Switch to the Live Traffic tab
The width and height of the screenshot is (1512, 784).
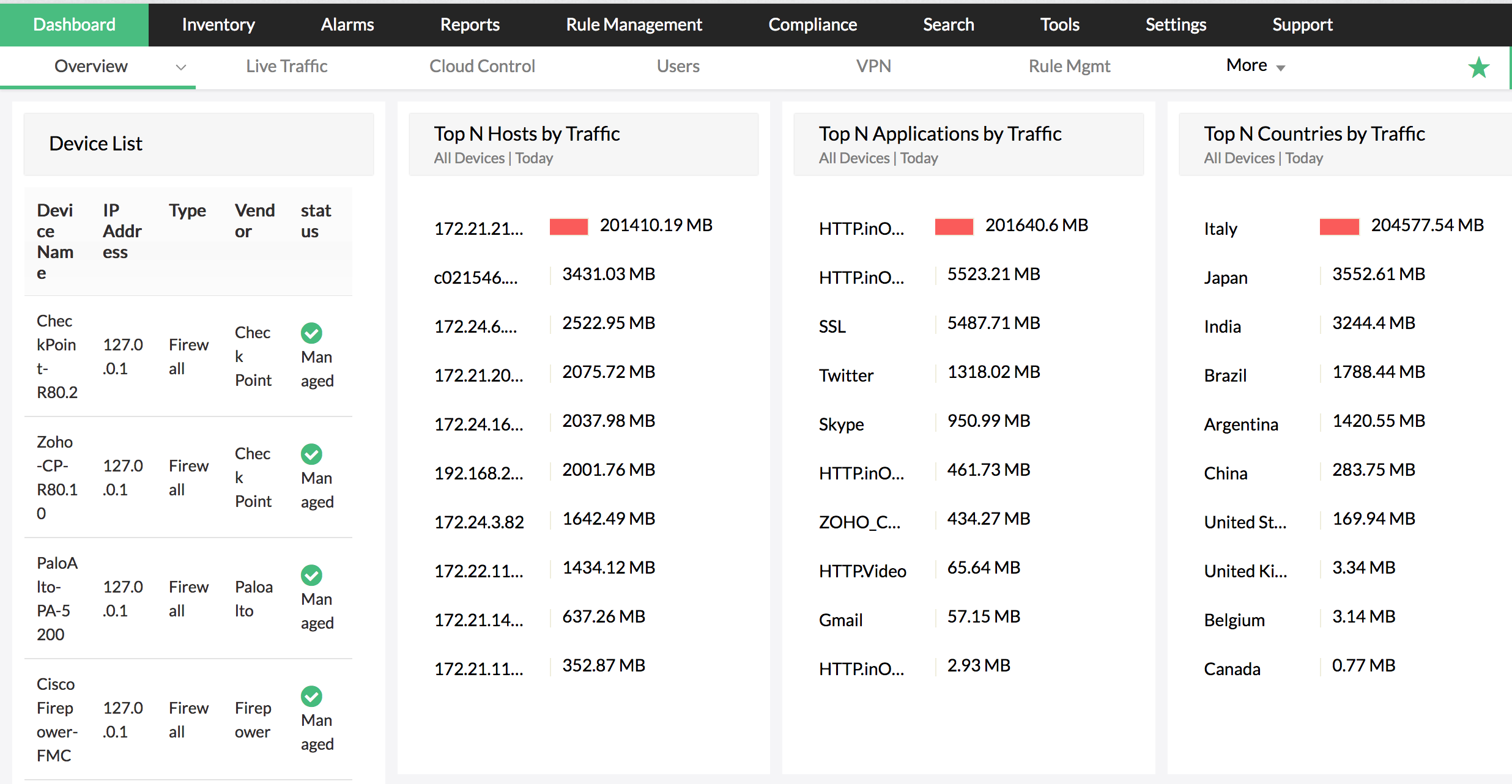(286, 66)
